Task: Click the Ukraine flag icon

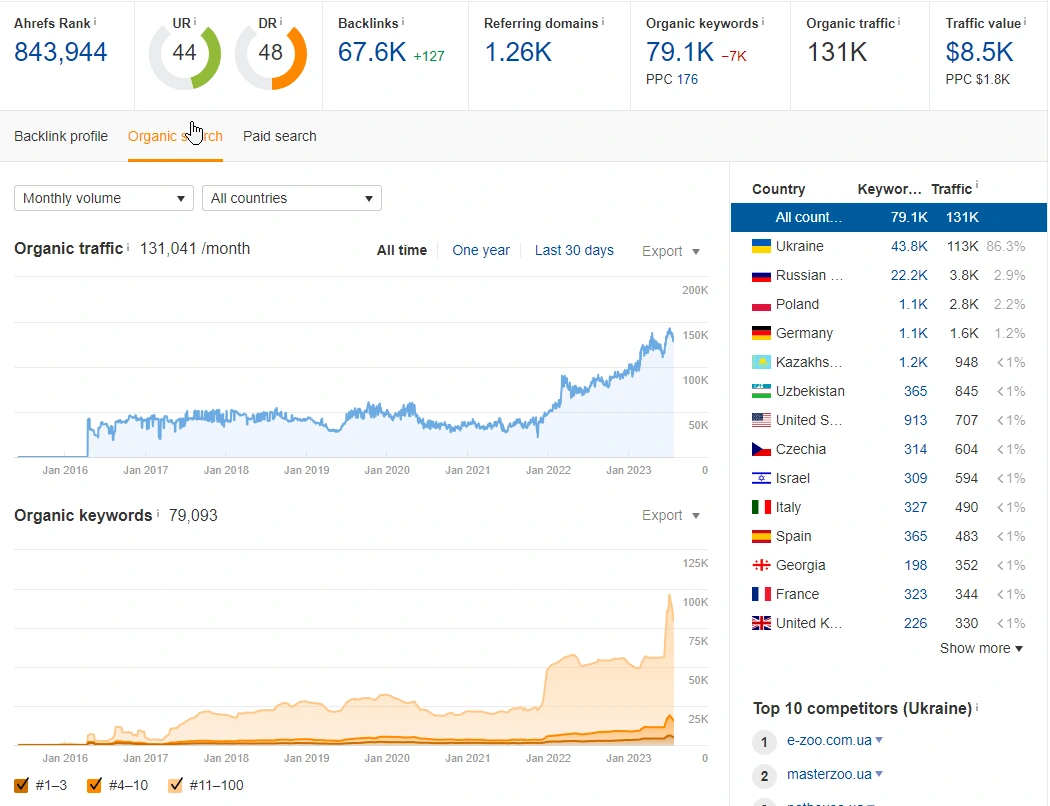Action: pos(761,246)
